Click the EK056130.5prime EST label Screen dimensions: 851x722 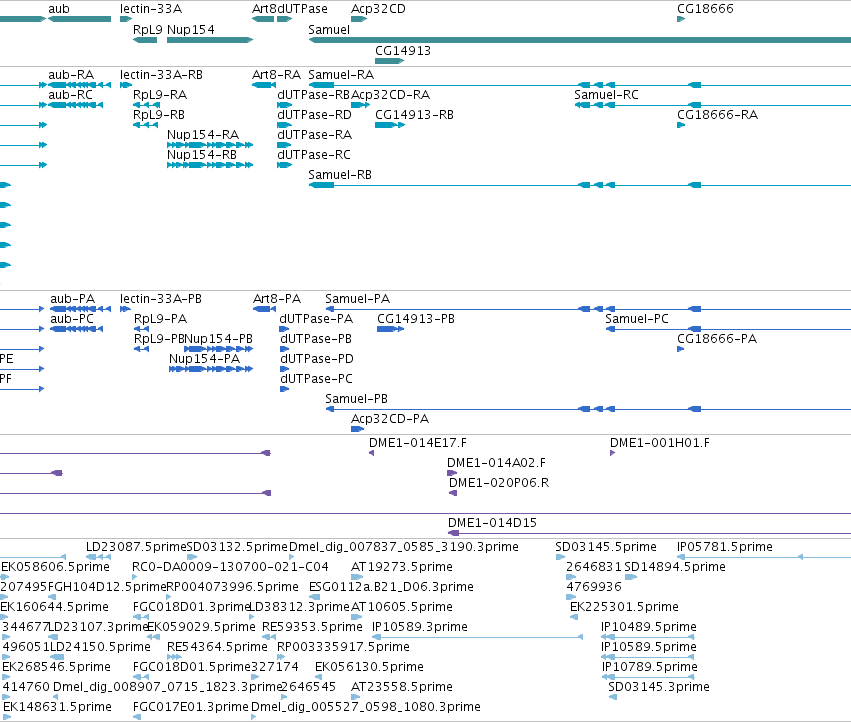click(x=369, y=667)
